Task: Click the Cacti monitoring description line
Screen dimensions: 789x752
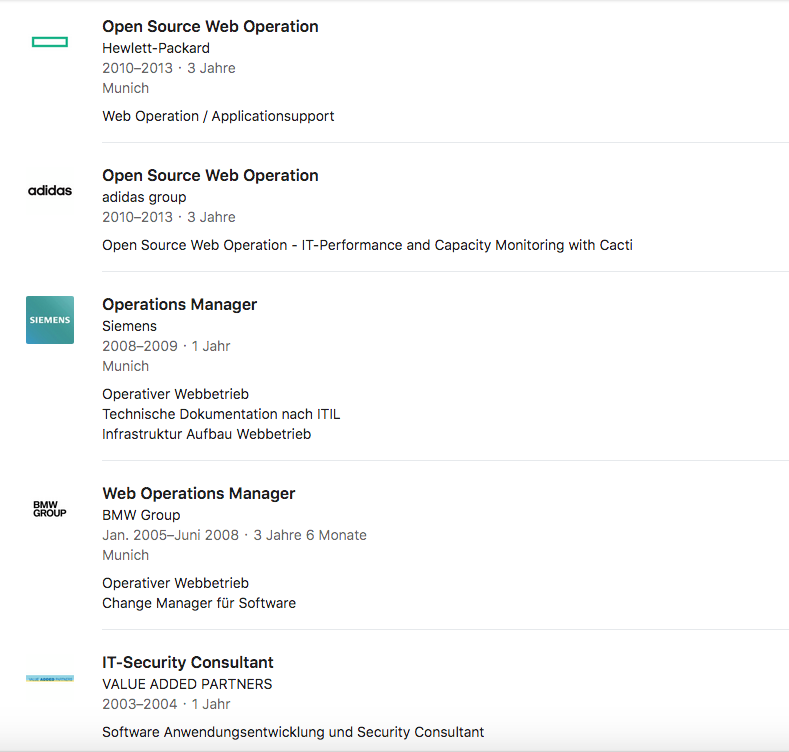Action: 367,246
